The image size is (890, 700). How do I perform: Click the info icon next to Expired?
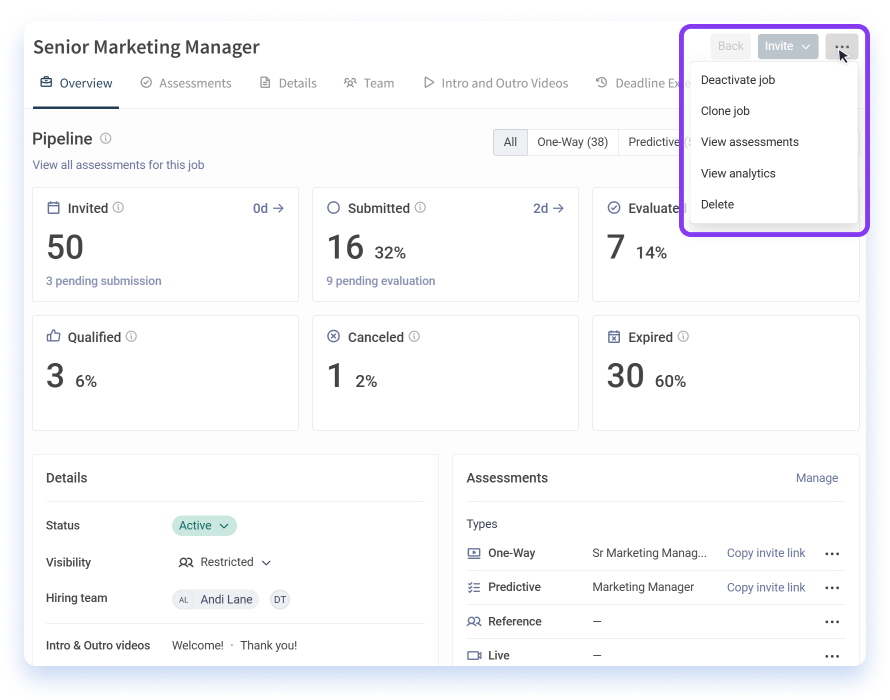click(683, 336)
